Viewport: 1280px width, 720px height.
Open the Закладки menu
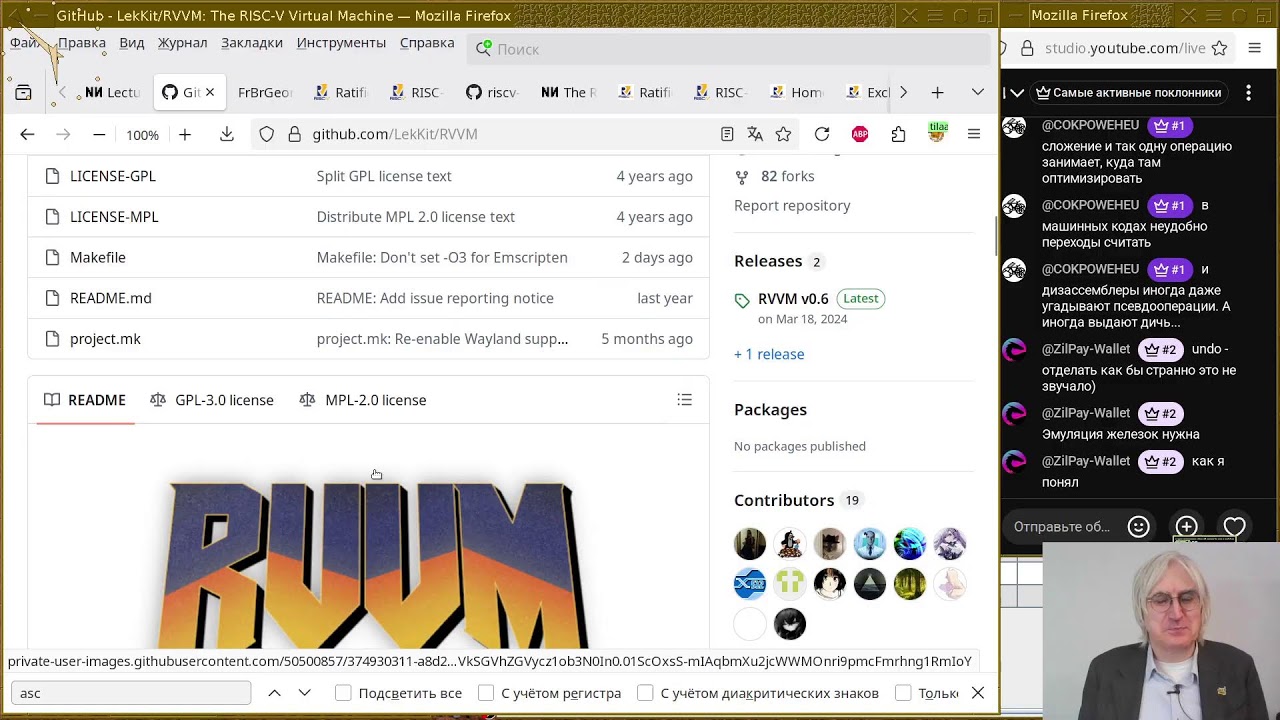click(x=252, y=43)
